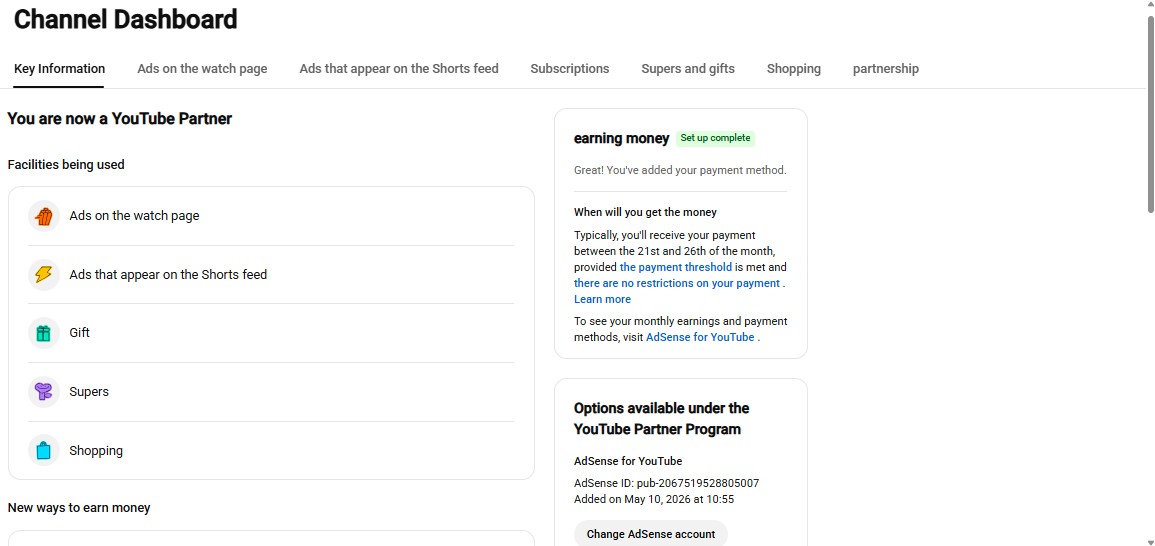
Task: Click the Learn more link
Action: click(602, 299)
